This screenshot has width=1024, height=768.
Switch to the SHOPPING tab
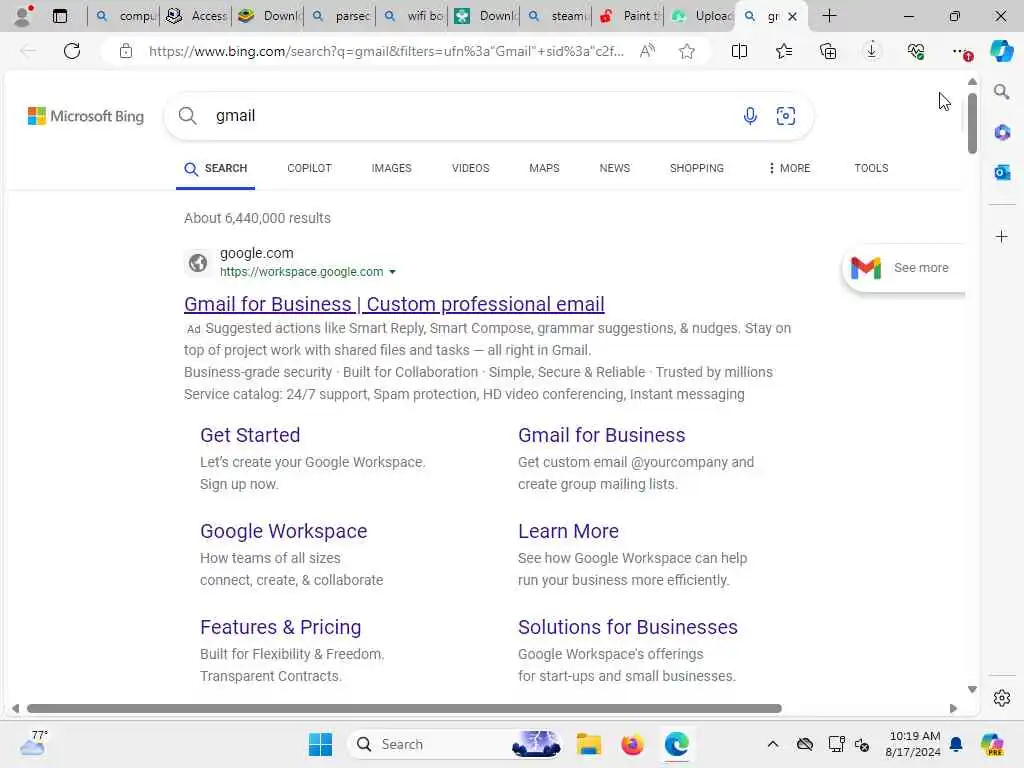point(697,168)
